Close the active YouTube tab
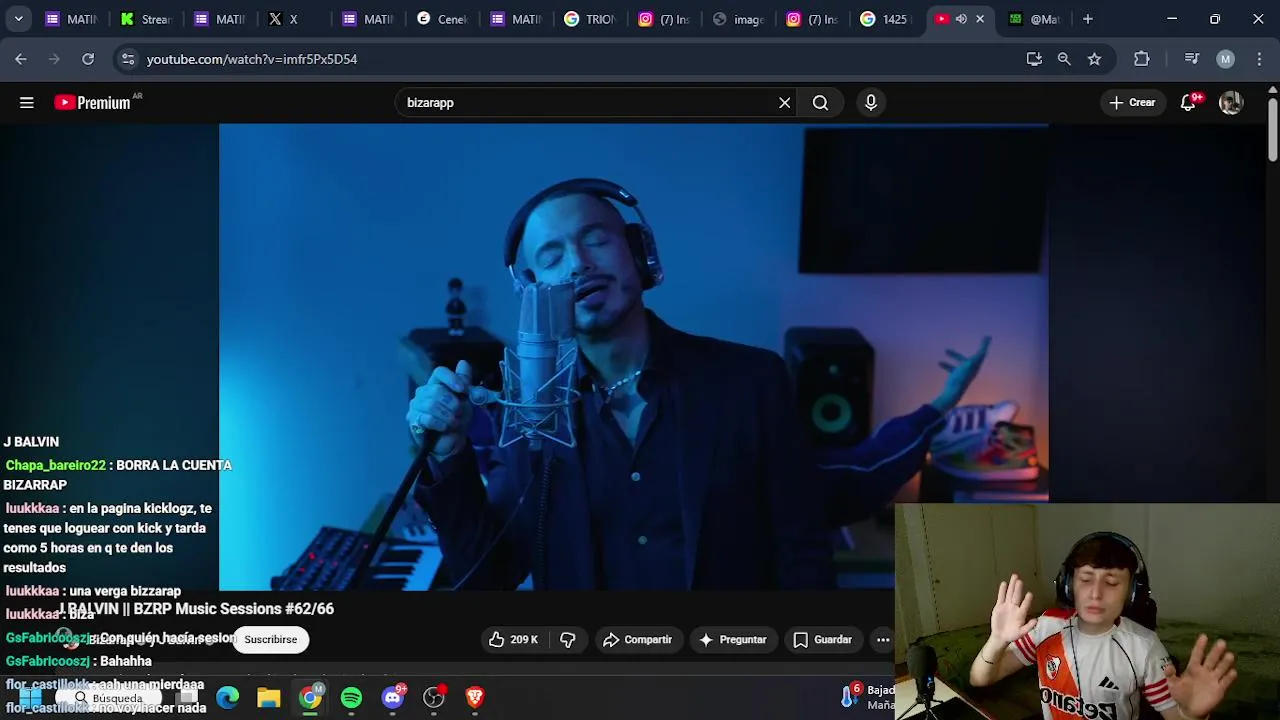The width and height of the screenshot is (1280, 720). [x=980, y=19]
